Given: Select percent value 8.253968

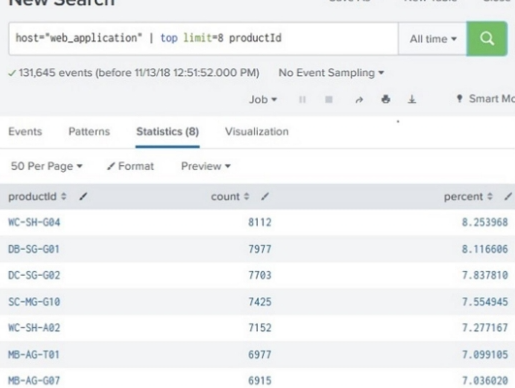Looking at the screenshot, I should [x=485, y=222].
